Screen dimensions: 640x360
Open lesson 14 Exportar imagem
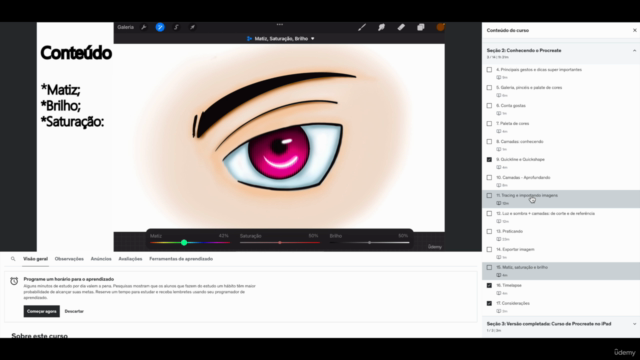515,249
